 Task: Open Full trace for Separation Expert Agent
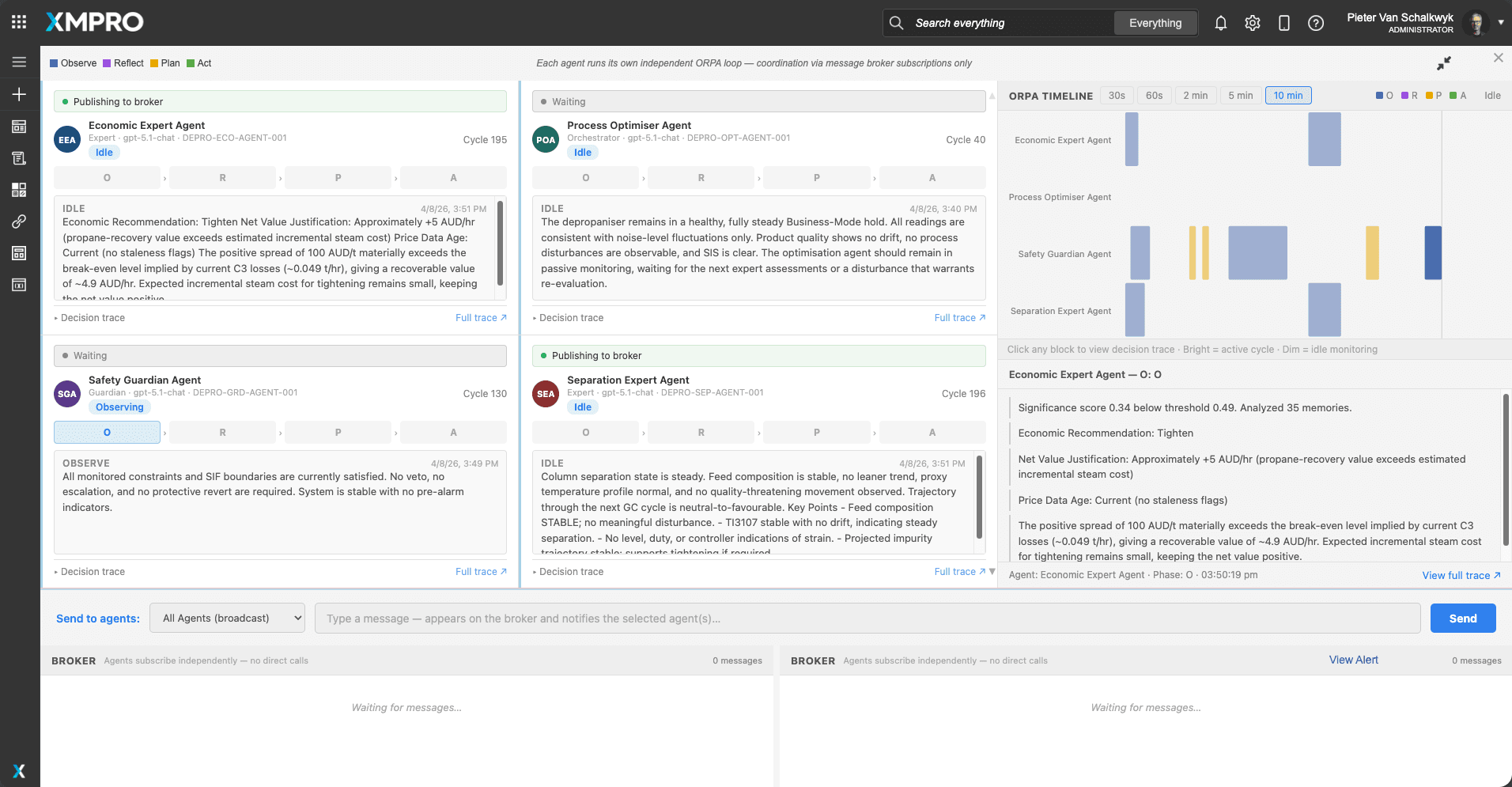(x=960, y=572)
